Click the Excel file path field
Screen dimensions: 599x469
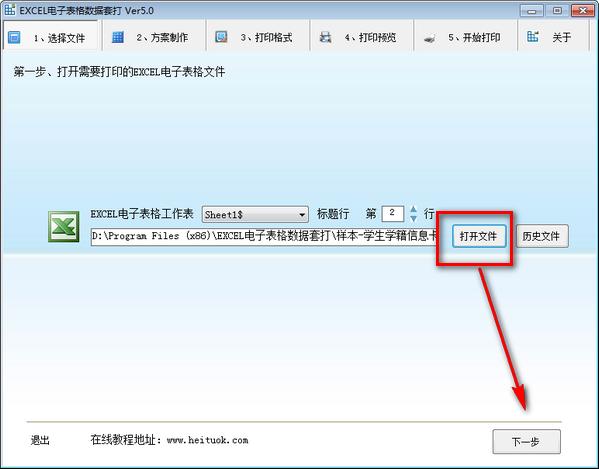264,236
